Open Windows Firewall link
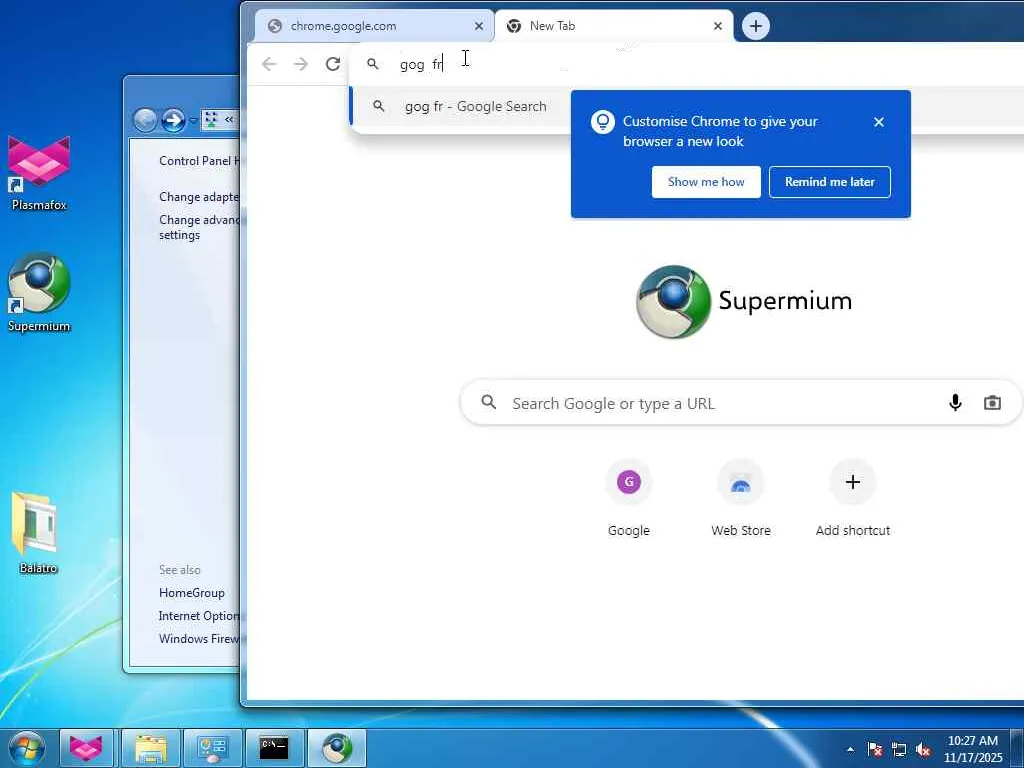Screen dimensions: 1024x768 point(199,639)
